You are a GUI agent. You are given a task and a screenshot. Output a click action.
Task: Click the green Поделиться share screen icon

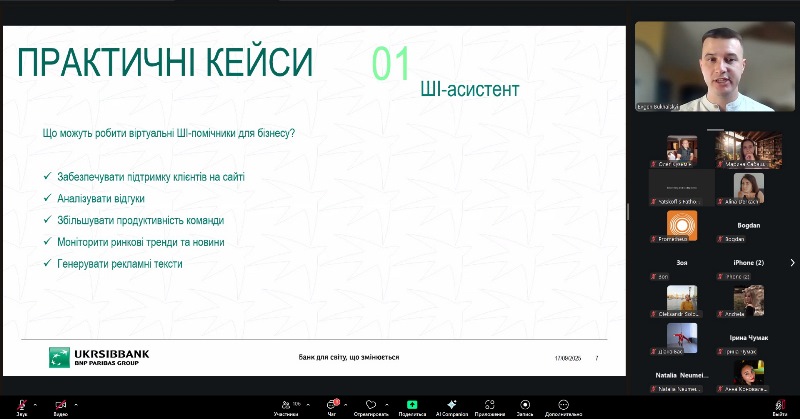click(x=412, y=404)
